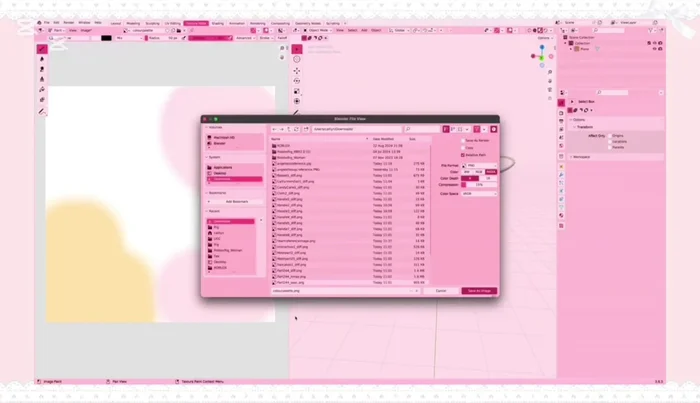Uncheck the Relative Path checkbox
The height and width of the screenshot is (403, 700).
tap(463, 155)
